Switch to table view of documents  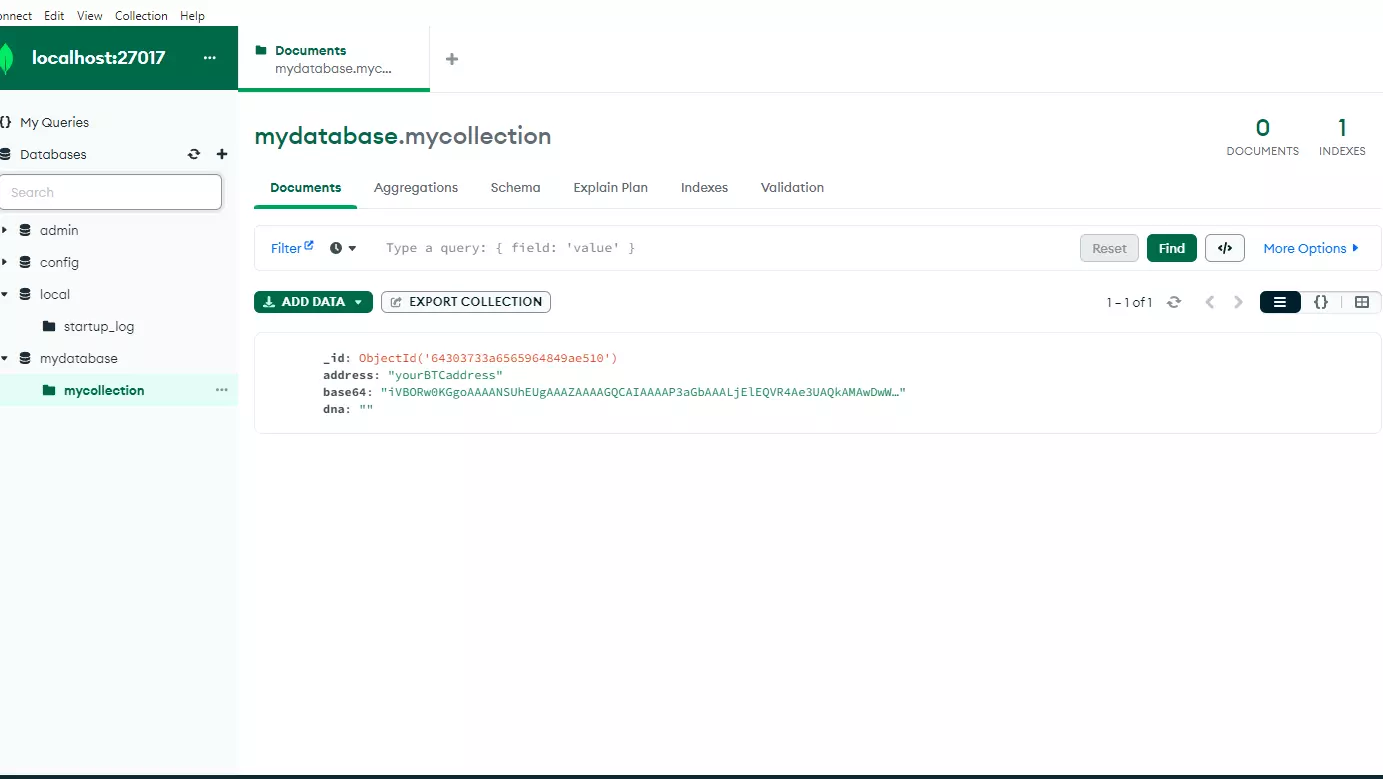click(1361, 302)
